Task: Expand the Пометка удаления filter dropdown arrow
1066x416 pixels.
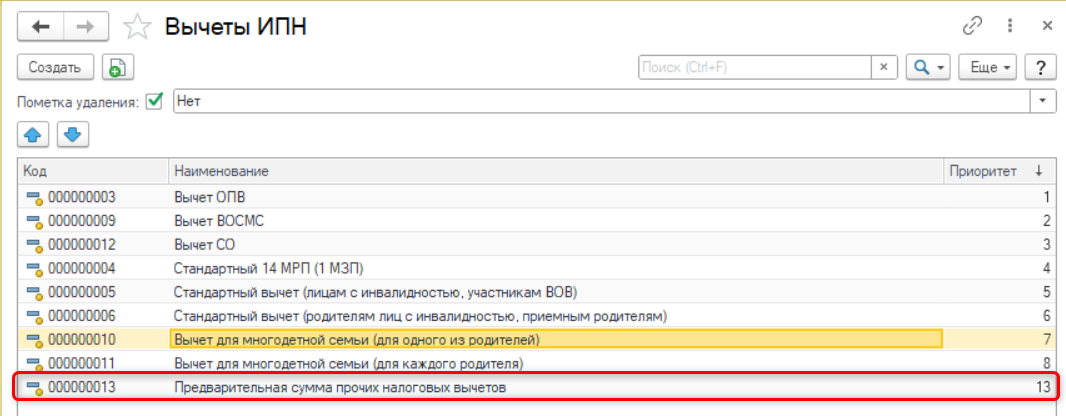Action: [x=1043, y=102]
